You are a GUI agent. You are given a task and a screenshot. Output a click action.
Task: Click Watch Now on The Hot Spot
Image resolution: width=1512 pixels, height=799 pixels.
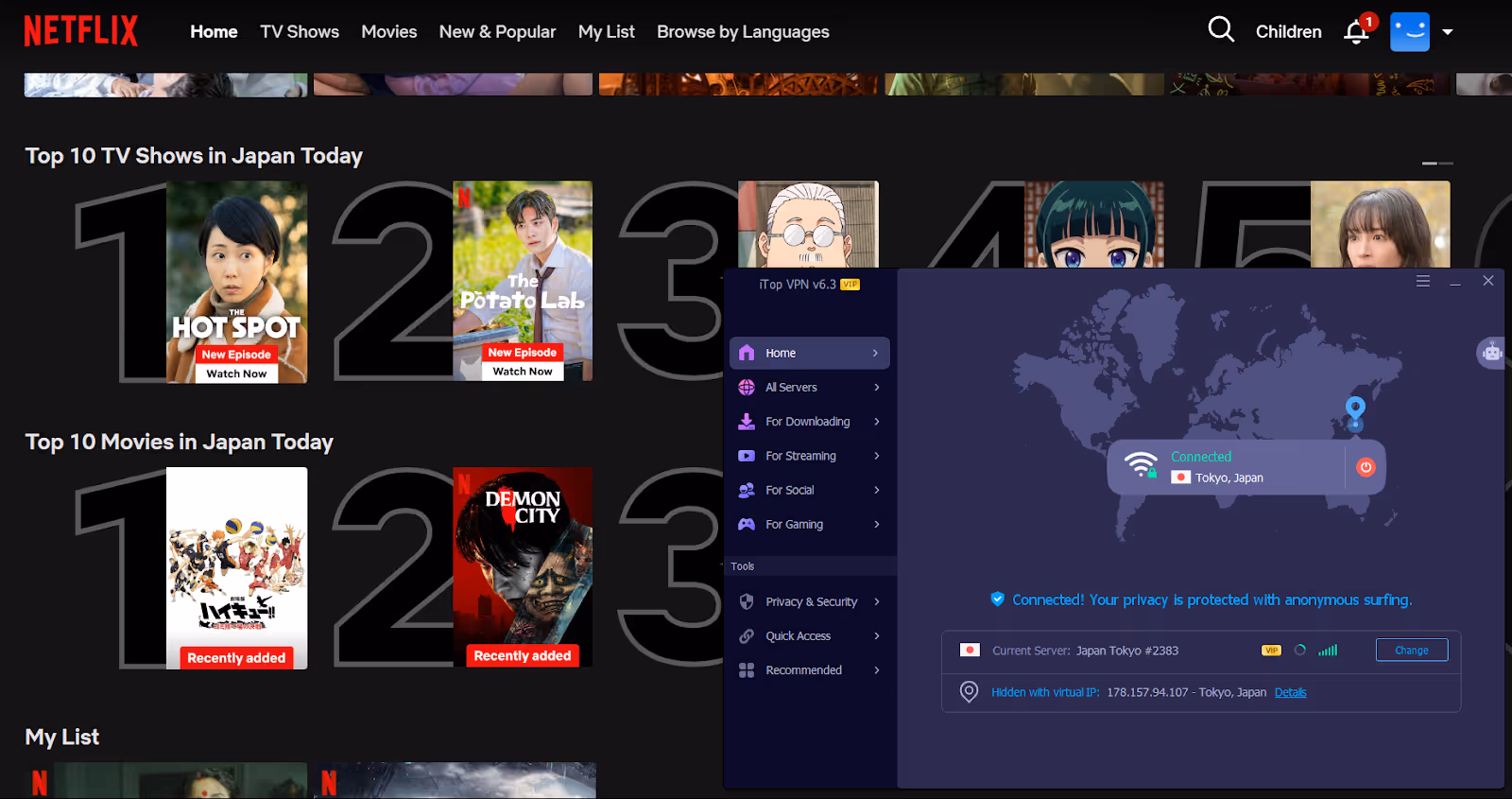point(236,373)
